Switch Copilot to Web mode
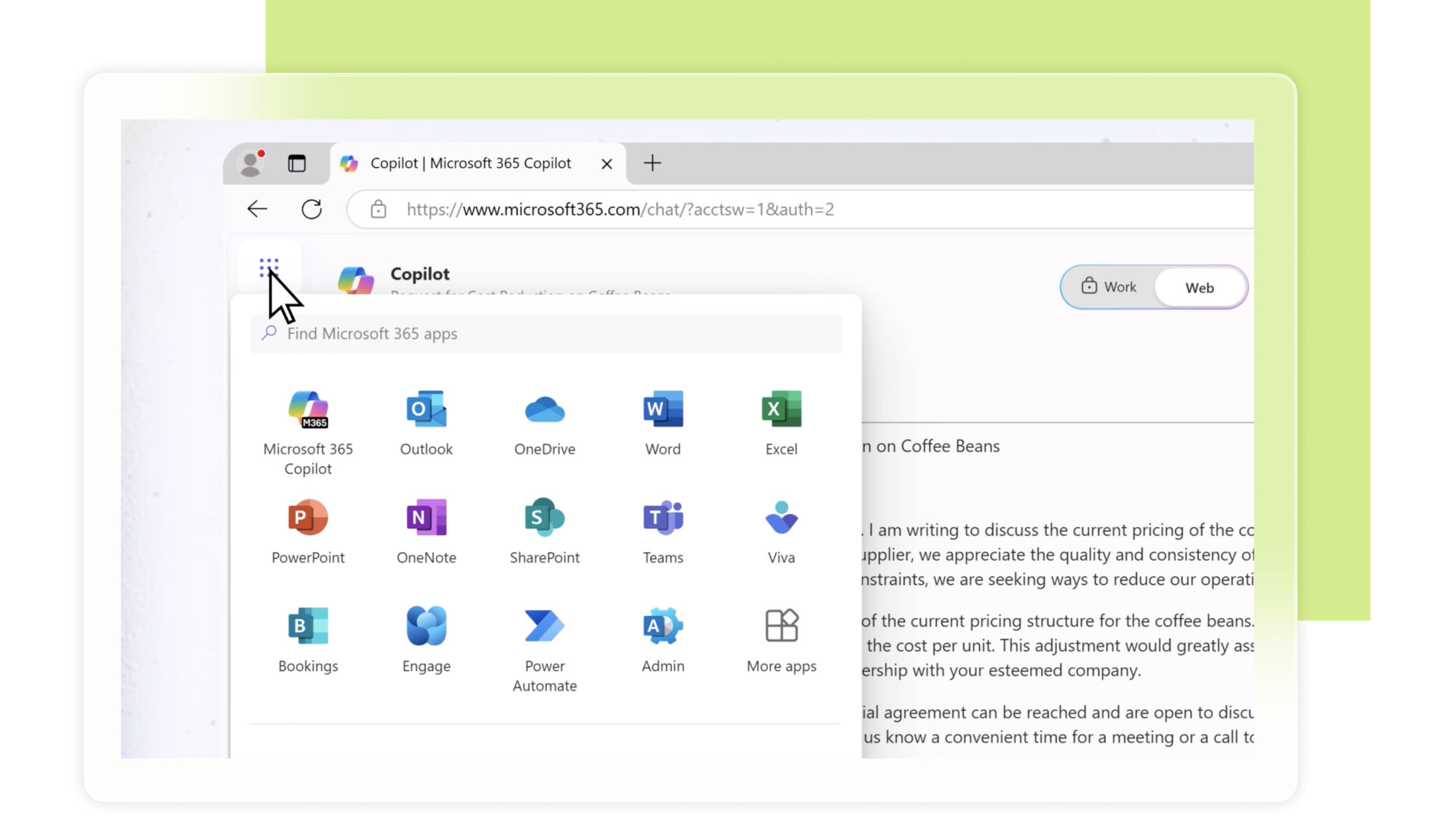The width and height of the screenshot is (1456, 819). point(1199,288)
